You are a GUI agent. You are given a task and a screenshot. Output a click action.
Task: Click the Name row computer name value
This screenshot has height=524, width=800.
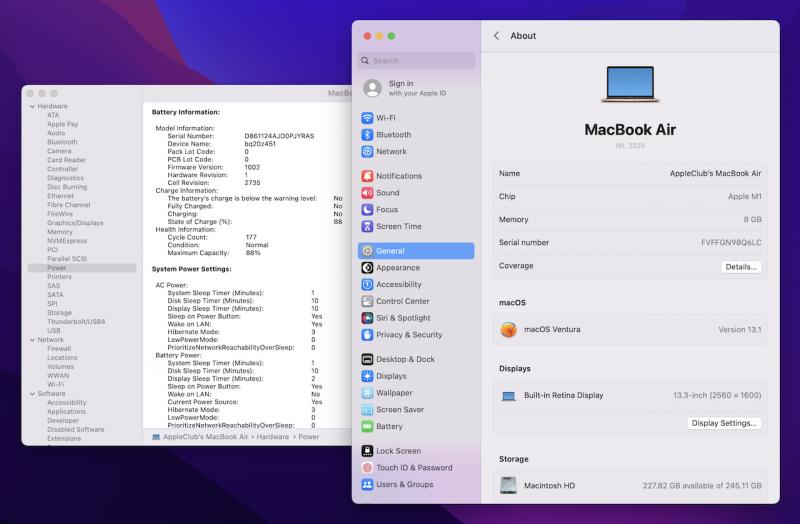pos(715,173)
